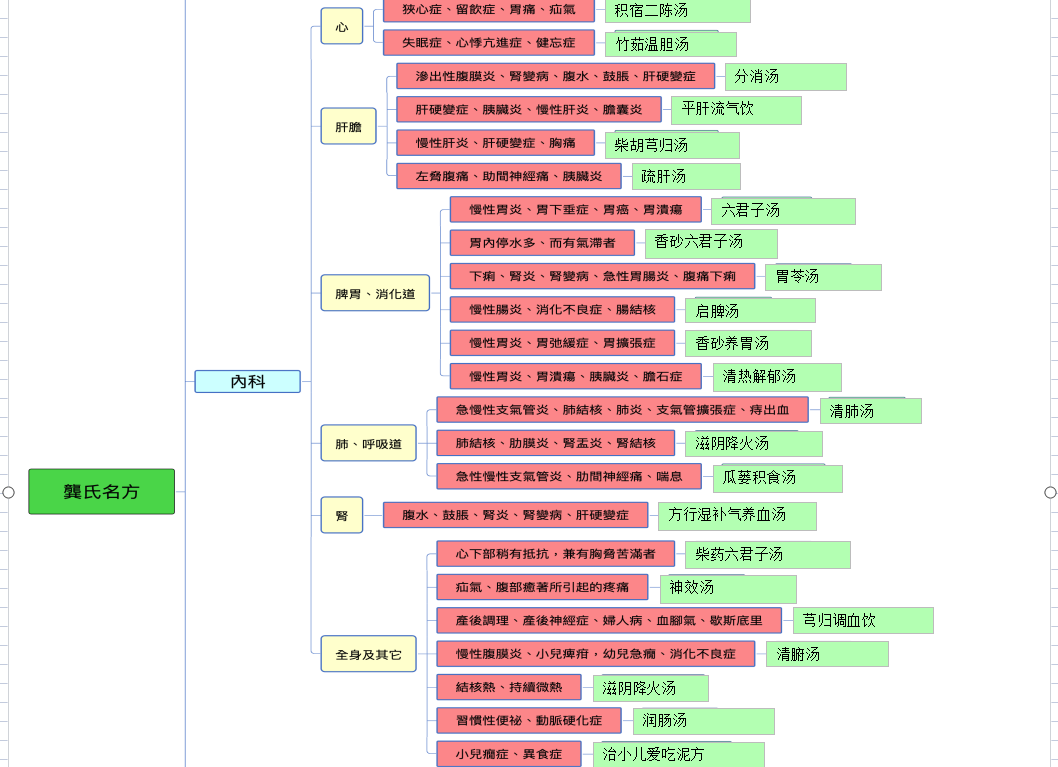The height and width of the screenshot is (767, 1058).
Task: Select the root node 龔氏名方
Action: coord(101,491)
